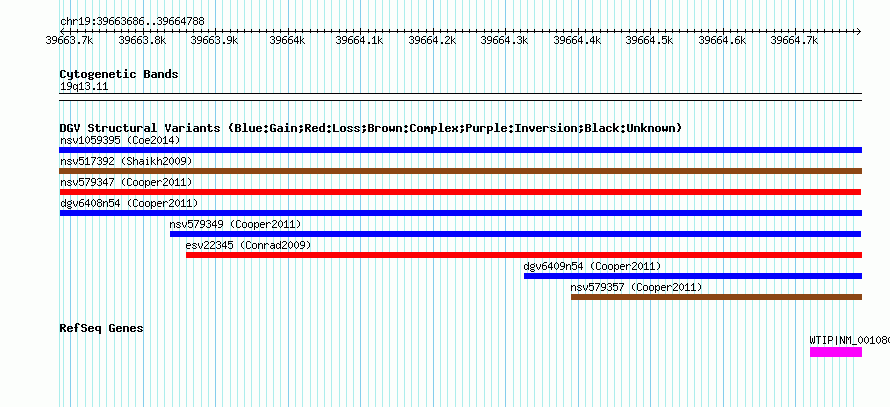Click the 39664.5k ruler tick label
The height and width of the screenshot is (407, 890).
point(649,40)
